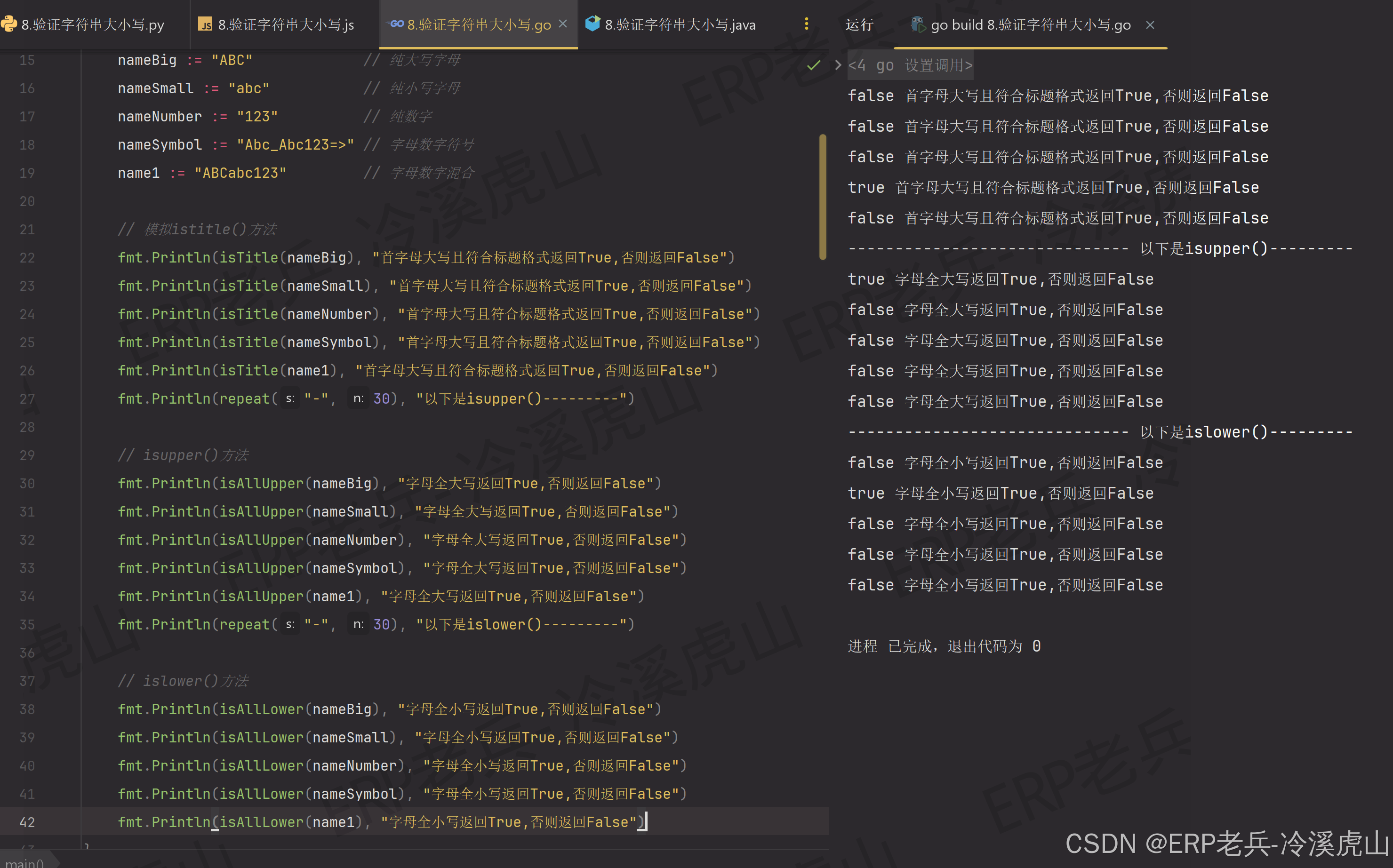The image size is (1393, 868).
Task: Click the green inspections checkmark icon
Action: pos(813,65)
